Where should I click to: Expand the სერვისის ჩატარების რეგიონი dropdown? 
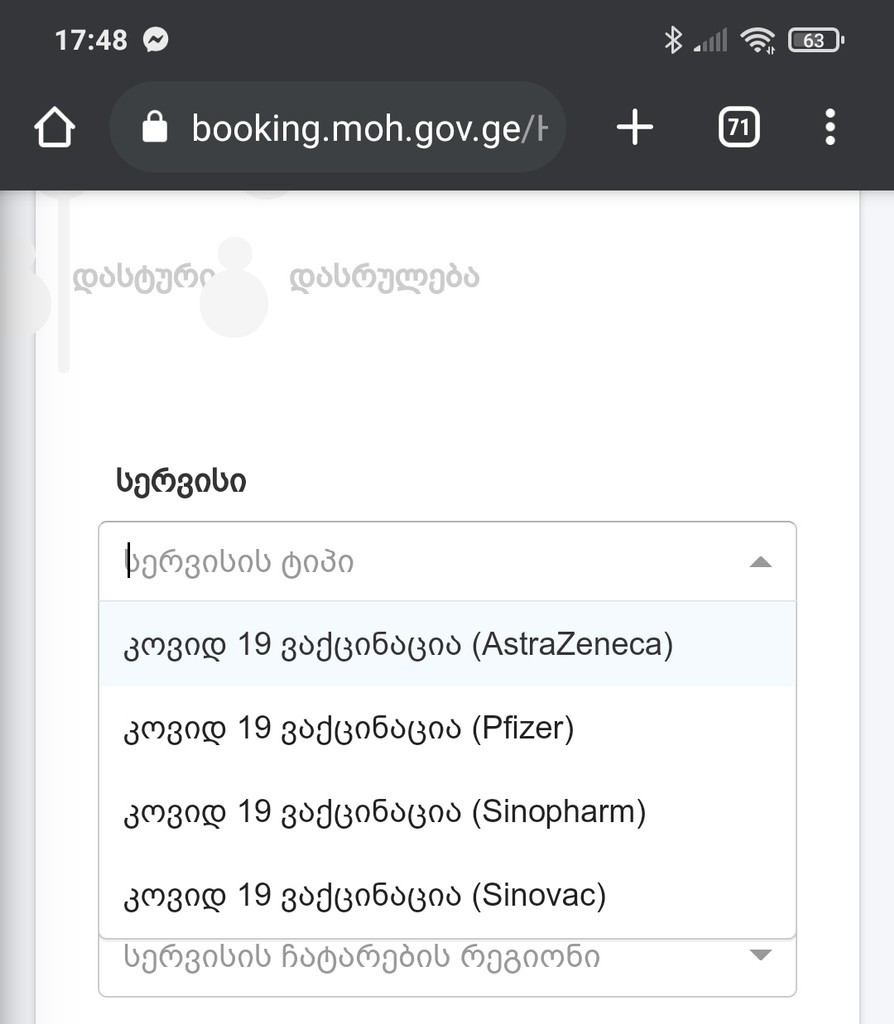pyautogui.click(x=760, y=956)
